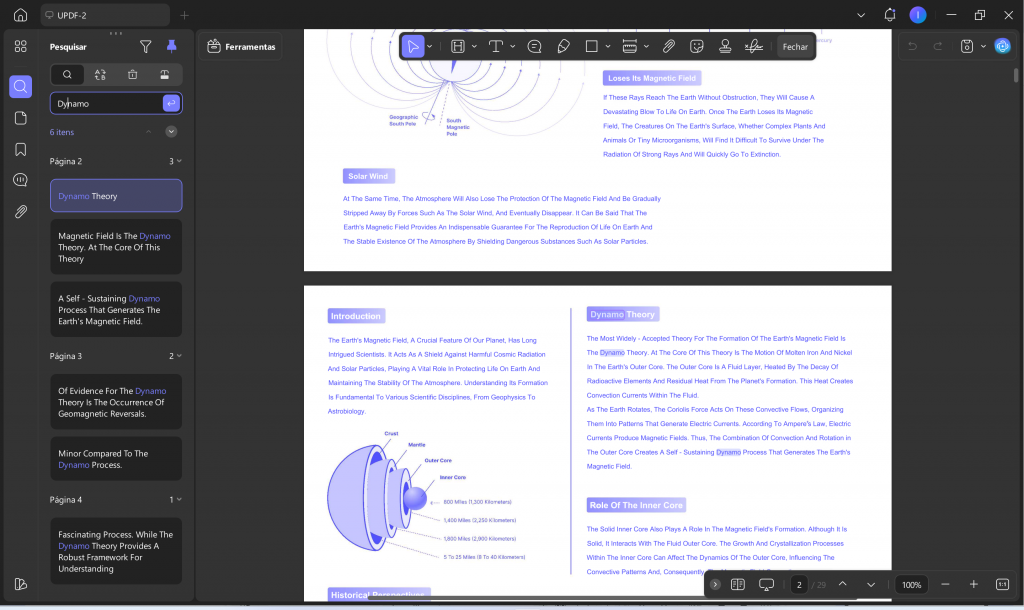Select the signature tool
This screenshot has height=610, width=1024.
pyautogui.click(x=754, y=46)
